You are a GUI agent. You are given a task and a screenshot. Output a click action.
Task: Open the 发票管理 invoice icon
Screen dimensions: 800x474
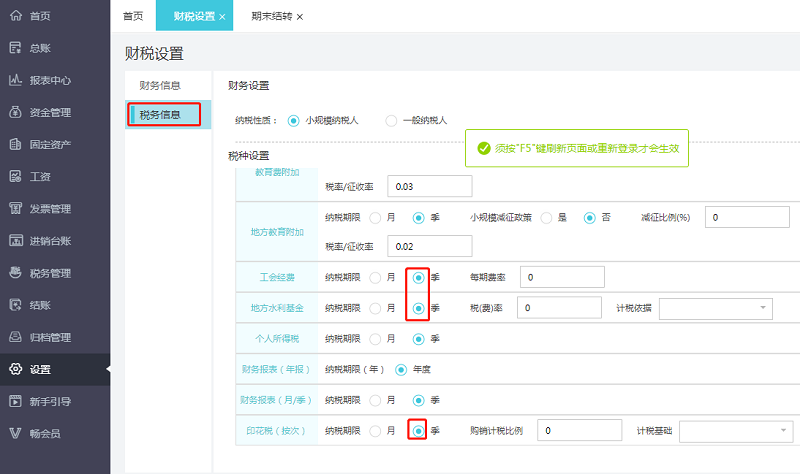point(16,209)
